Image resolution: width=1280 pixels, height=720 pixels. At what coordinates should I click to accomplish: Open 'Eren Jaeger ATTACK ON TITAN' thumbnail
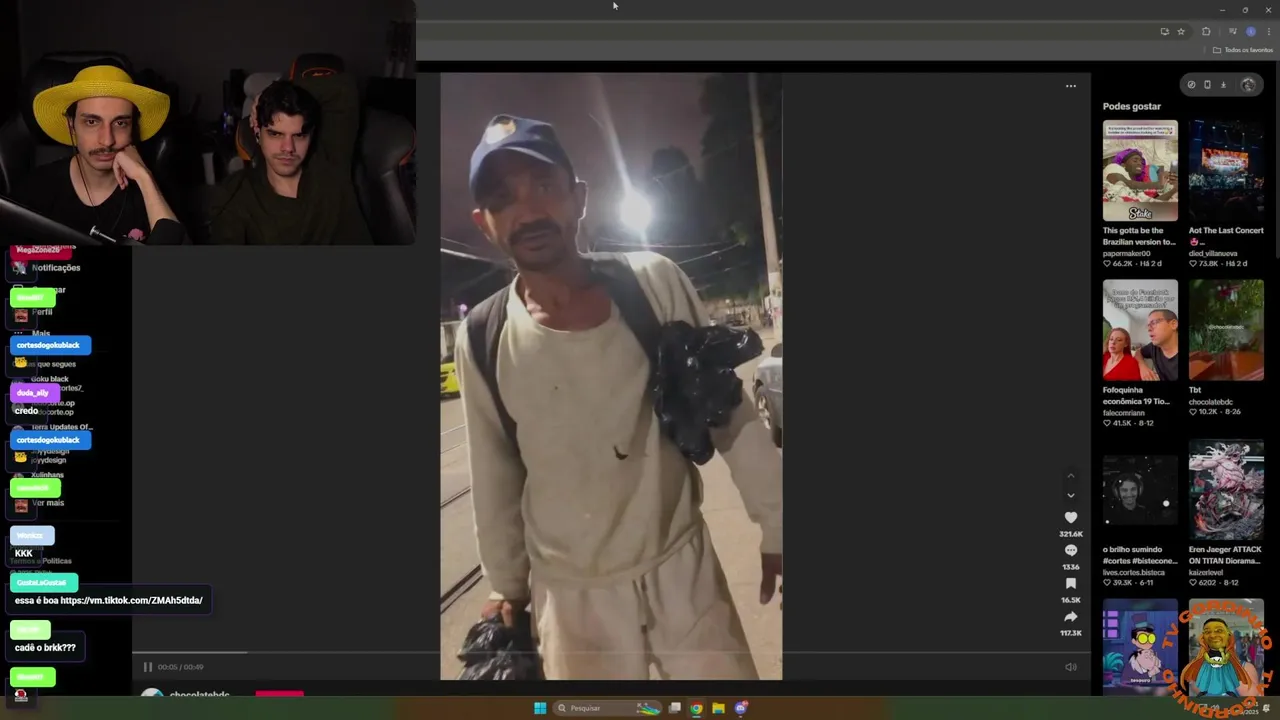point(1226,490)
